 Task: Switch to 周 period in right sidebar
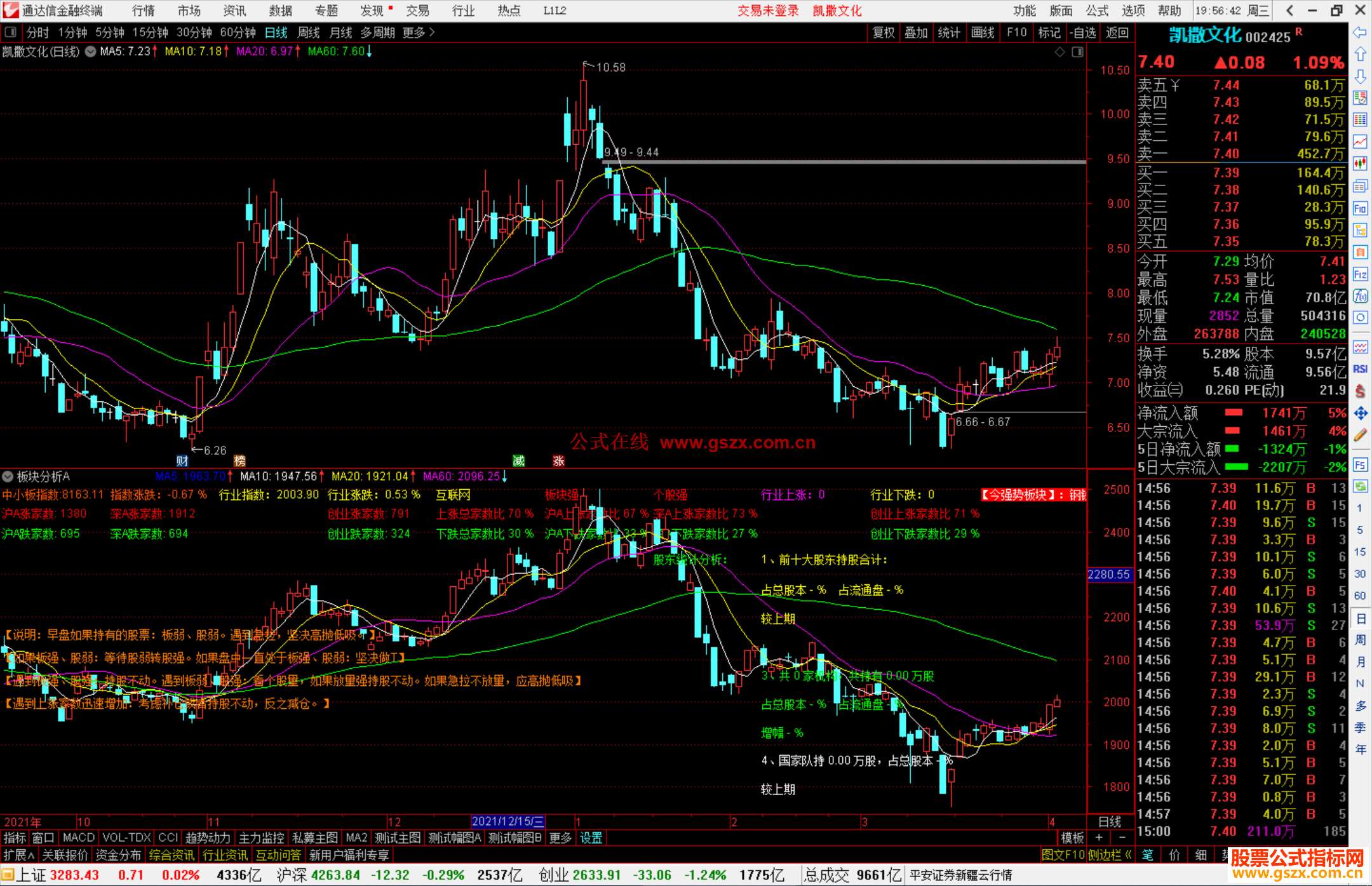[x=1360, y=640]
